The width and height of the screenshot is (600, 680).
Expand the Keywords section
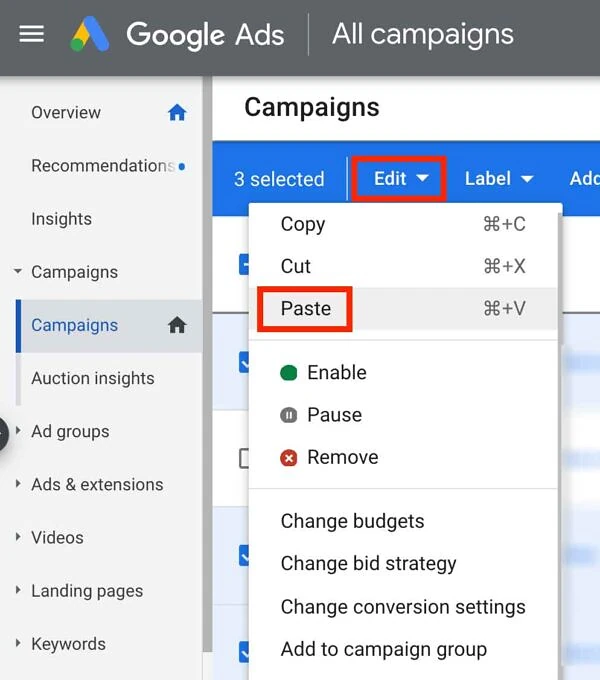(18, 643)
